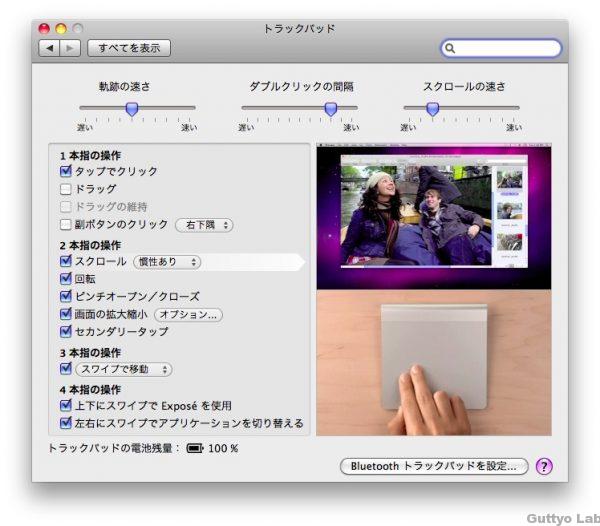Click the battery level icon
600x526 pixels.
[x=194, y=448]
